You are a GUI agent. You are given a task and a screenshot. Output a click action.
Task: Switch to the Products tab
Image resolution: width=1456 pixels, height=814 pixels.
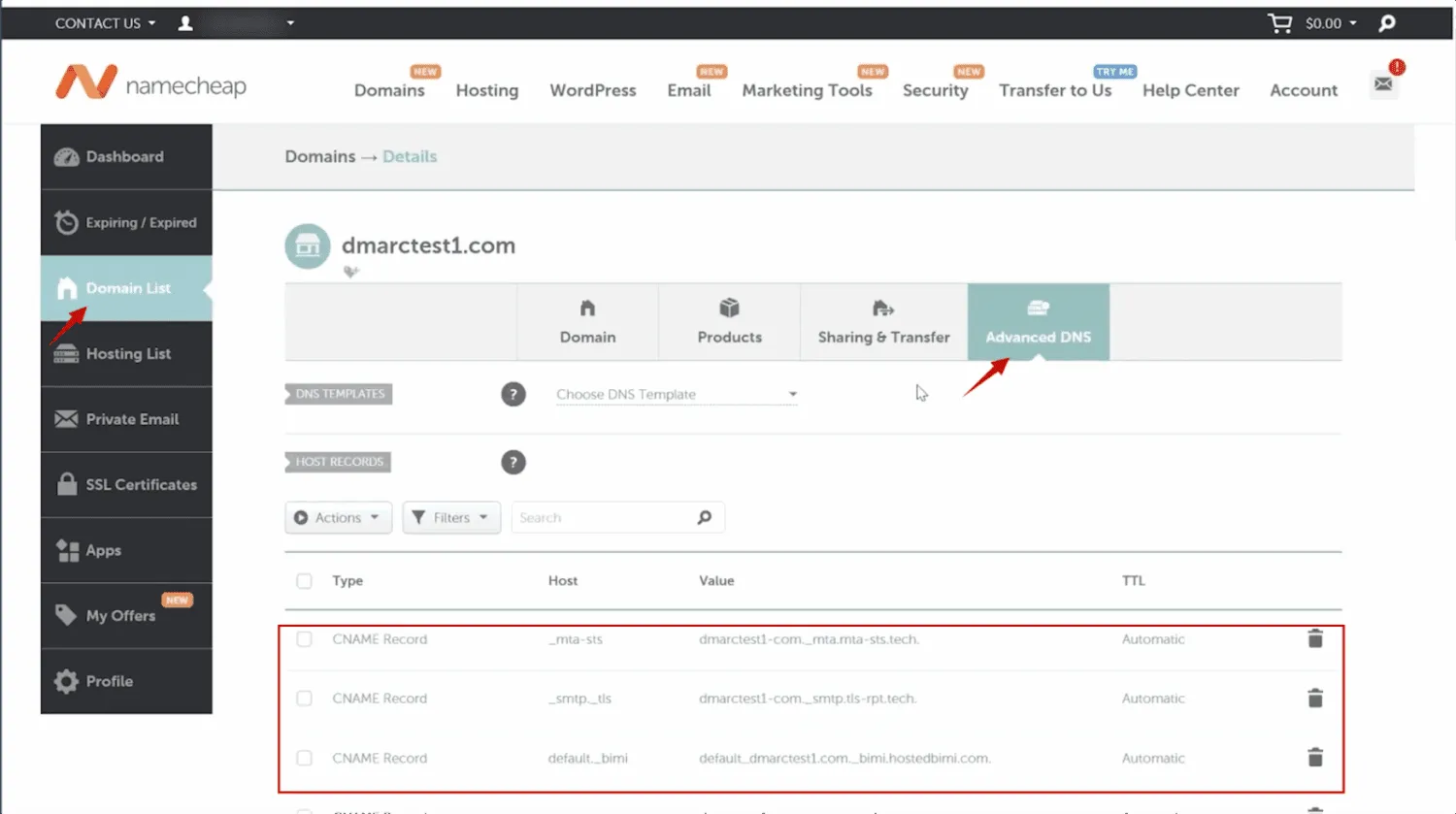click(730, 322)
